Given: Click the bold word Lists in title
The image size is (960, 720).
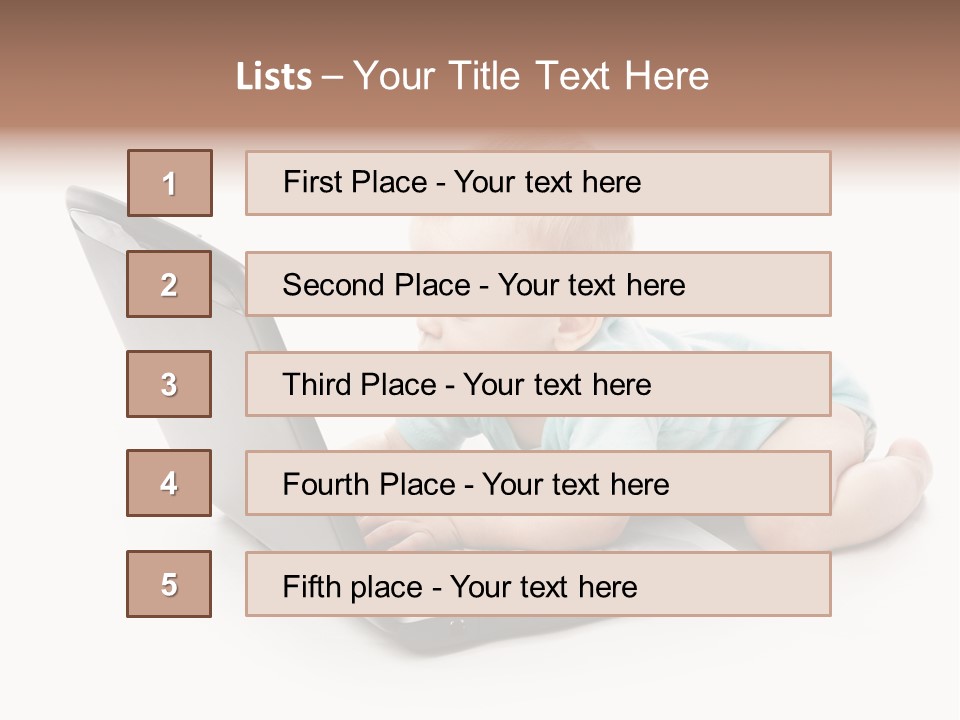Looking at the screenshot, I should point(274,77).
